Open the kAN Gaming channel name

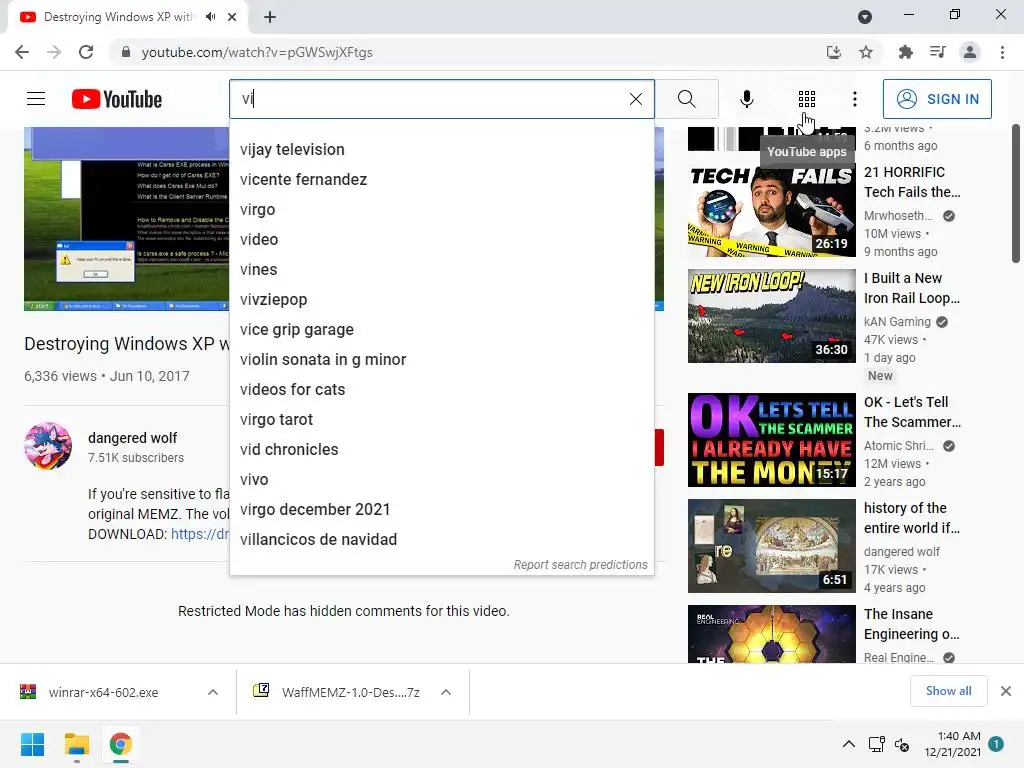click(897, 322)
